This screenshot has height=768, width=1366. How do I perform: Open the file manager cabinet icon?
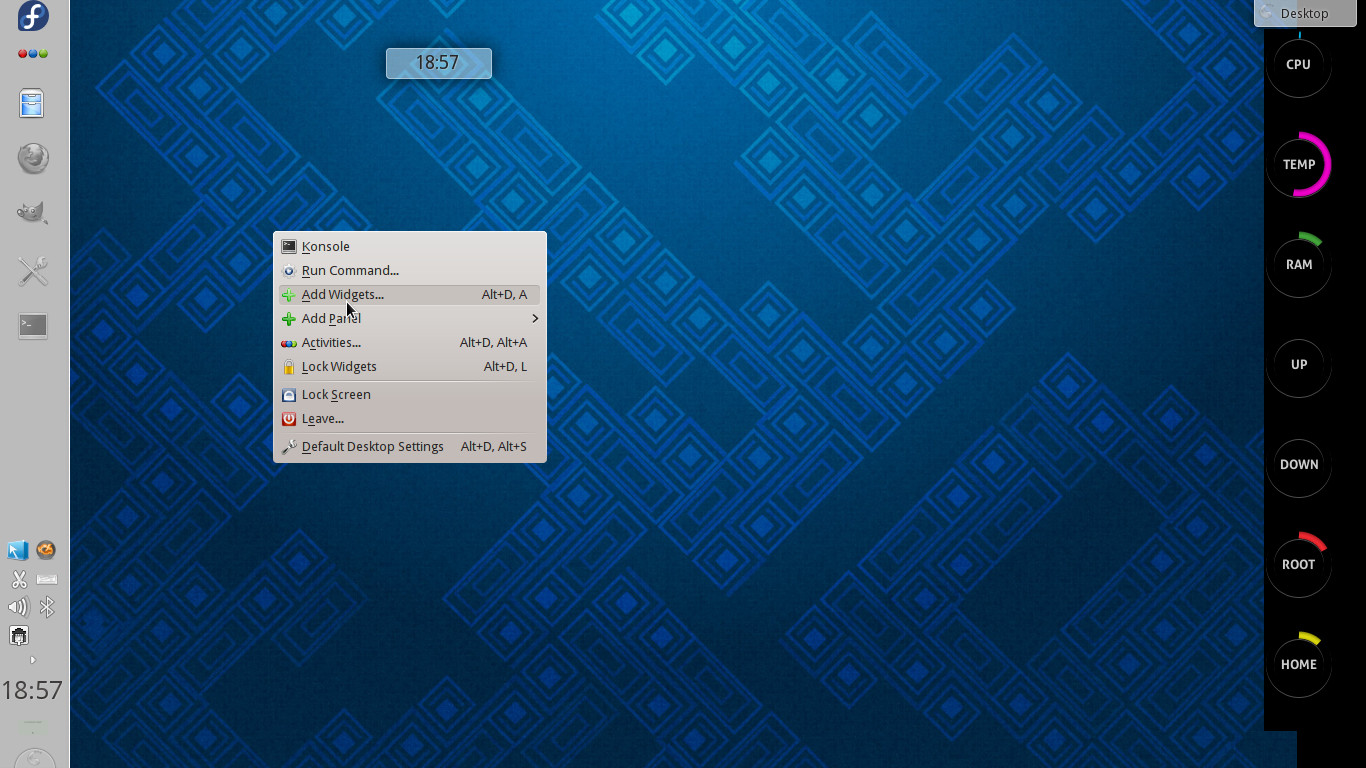coord(32,104)
